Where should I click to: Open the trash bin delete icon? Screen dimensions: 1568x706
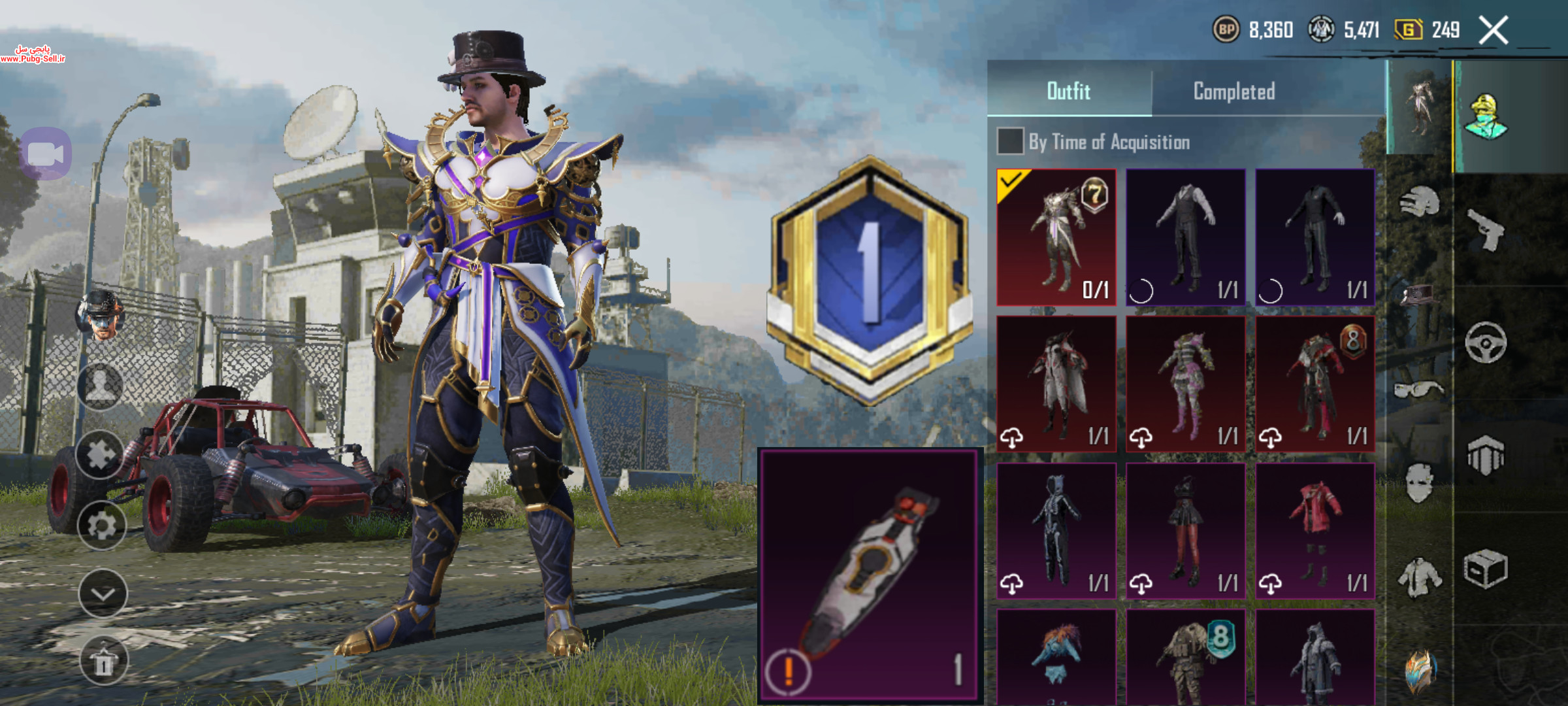pos(103,661)
